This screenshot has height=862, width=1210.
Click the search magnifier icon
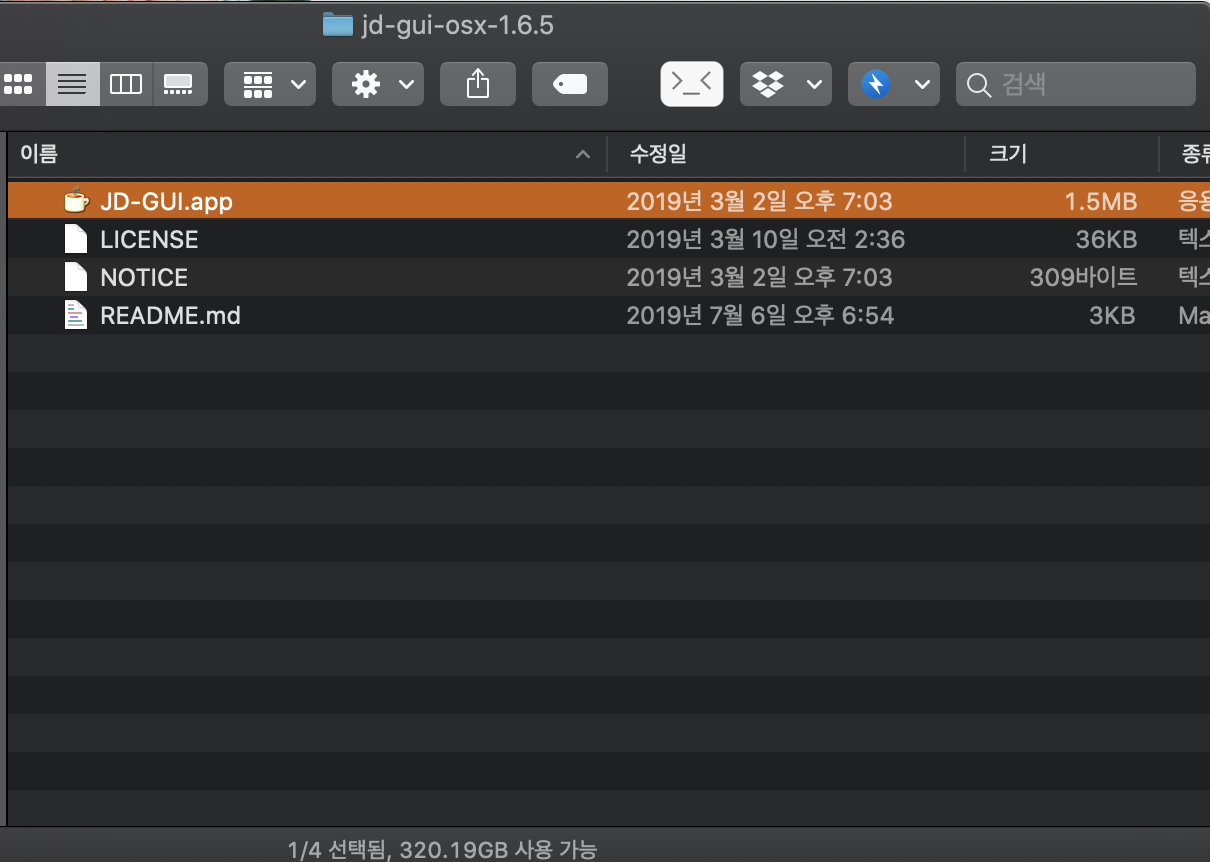(x=981, y=84)
